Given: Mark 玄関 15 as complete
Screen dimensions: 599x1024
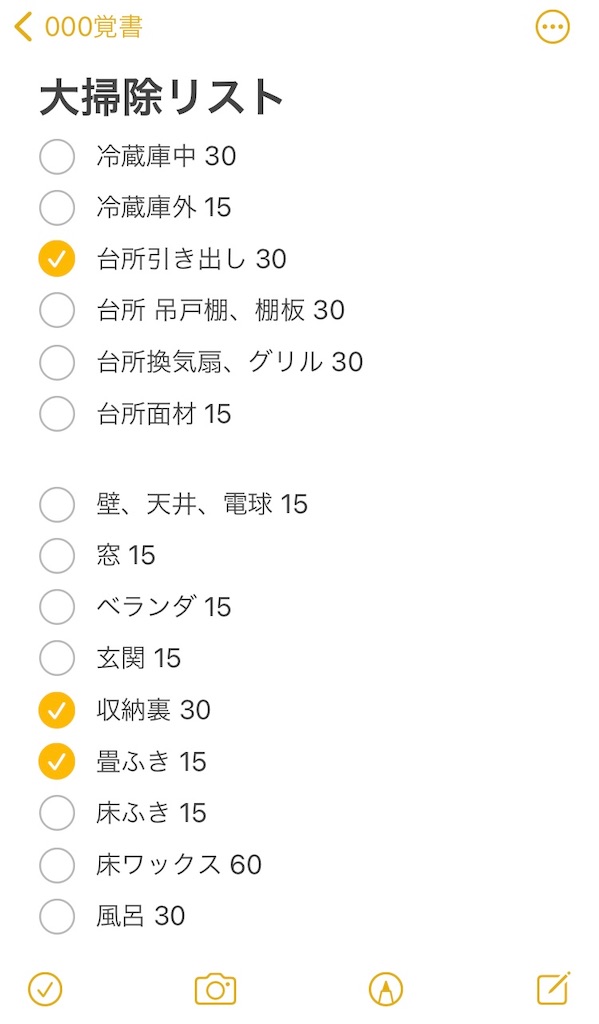Looking at the screenshot, I should [57, 659].
